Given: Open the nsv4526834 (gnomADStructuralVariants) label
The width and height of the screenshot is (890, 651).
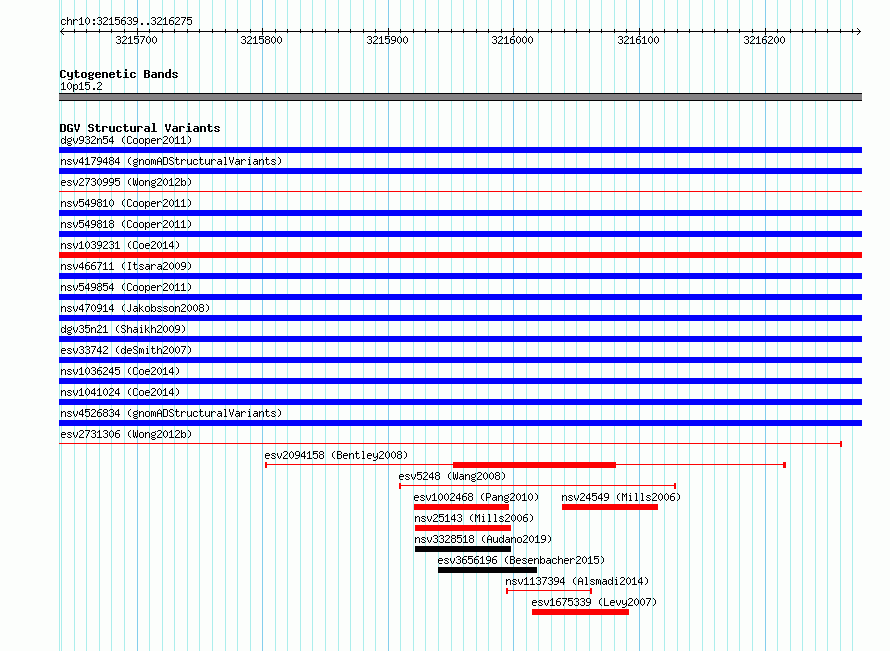Looking at the screenshot, I should click(171, 413).
